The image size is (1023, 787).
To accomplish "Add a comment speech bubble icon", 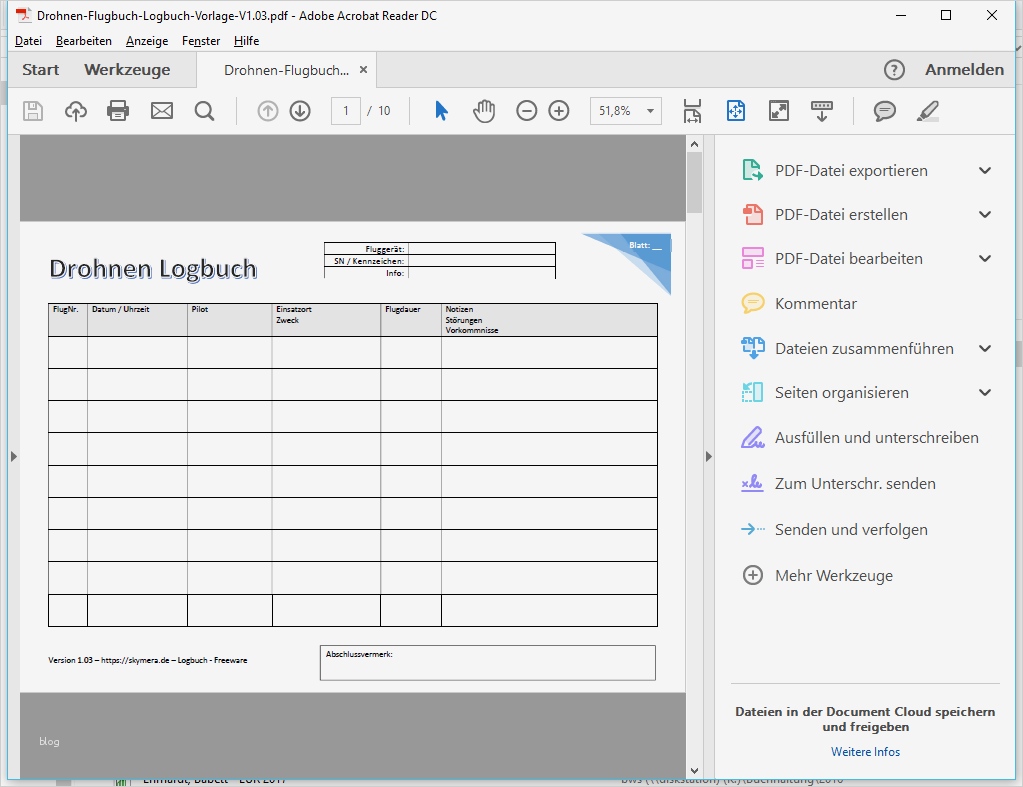I will [x=885, y=111].
